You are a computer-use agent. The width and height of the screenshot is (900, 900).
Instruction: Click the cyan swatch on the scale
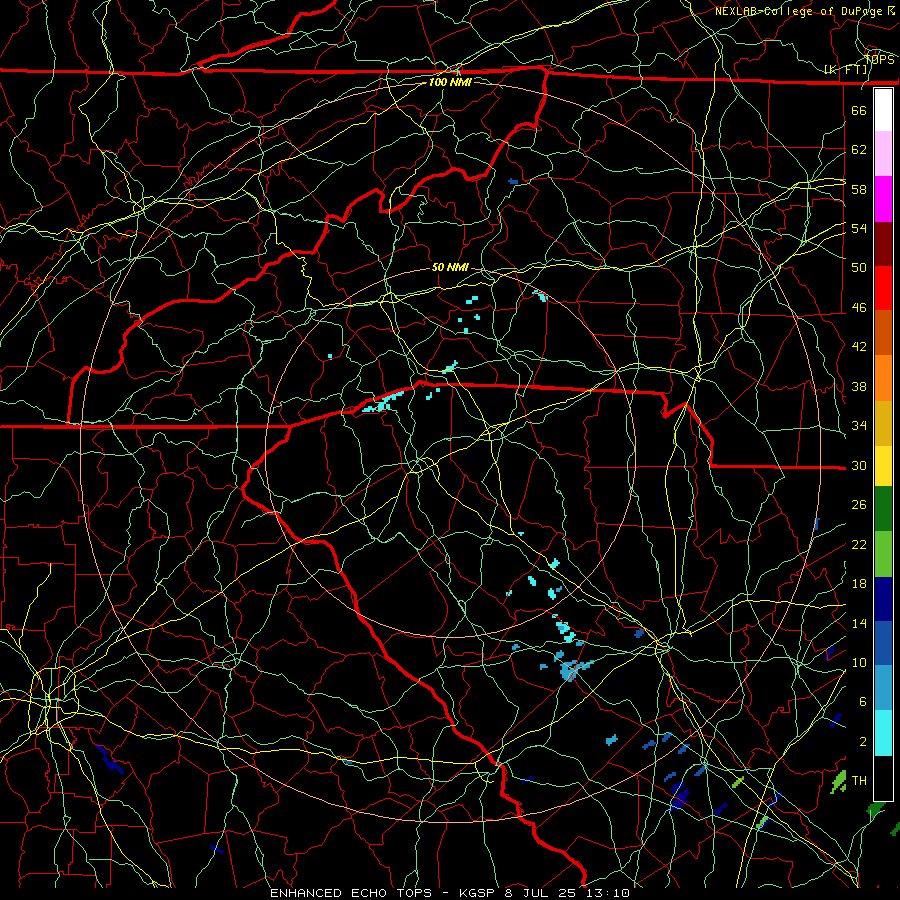pos(883,733)
